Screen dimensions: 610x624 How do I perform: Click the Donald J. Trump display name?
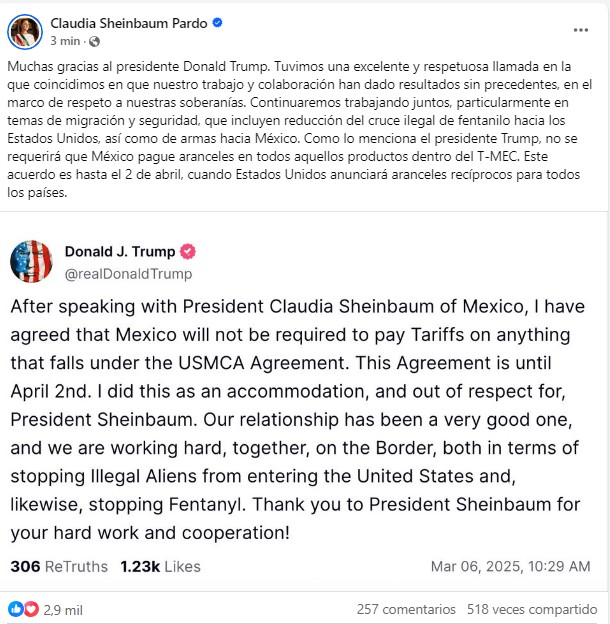pos(119,251)
